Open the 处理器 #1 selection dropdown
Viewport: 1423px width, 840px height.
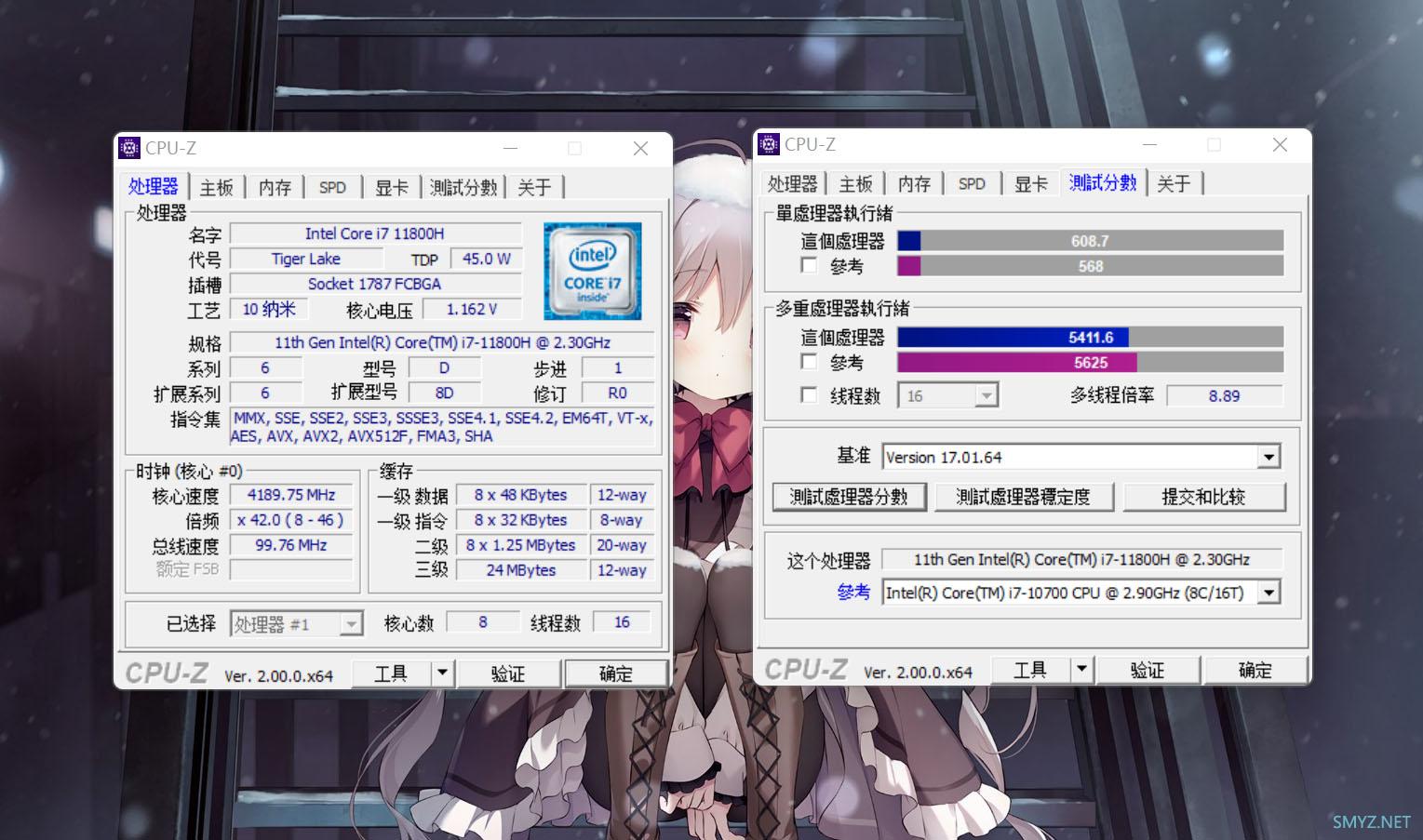tap(351, 624)
